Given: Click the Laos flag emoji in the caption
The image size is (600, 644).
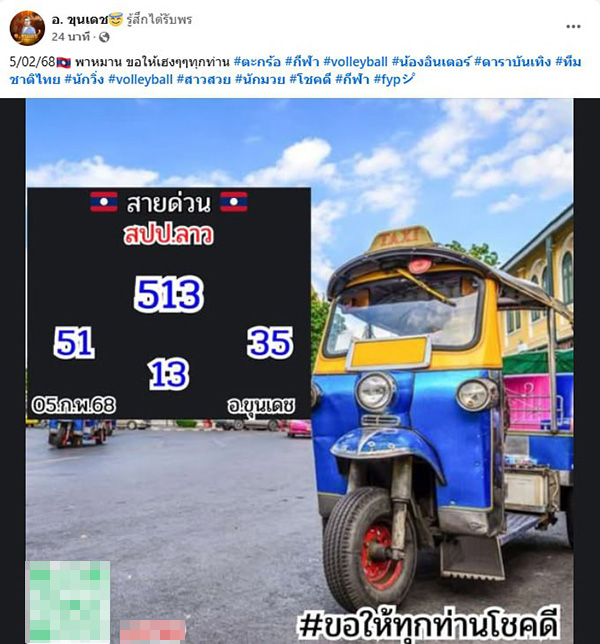Looking at the screenshot, I should (64, 62).
